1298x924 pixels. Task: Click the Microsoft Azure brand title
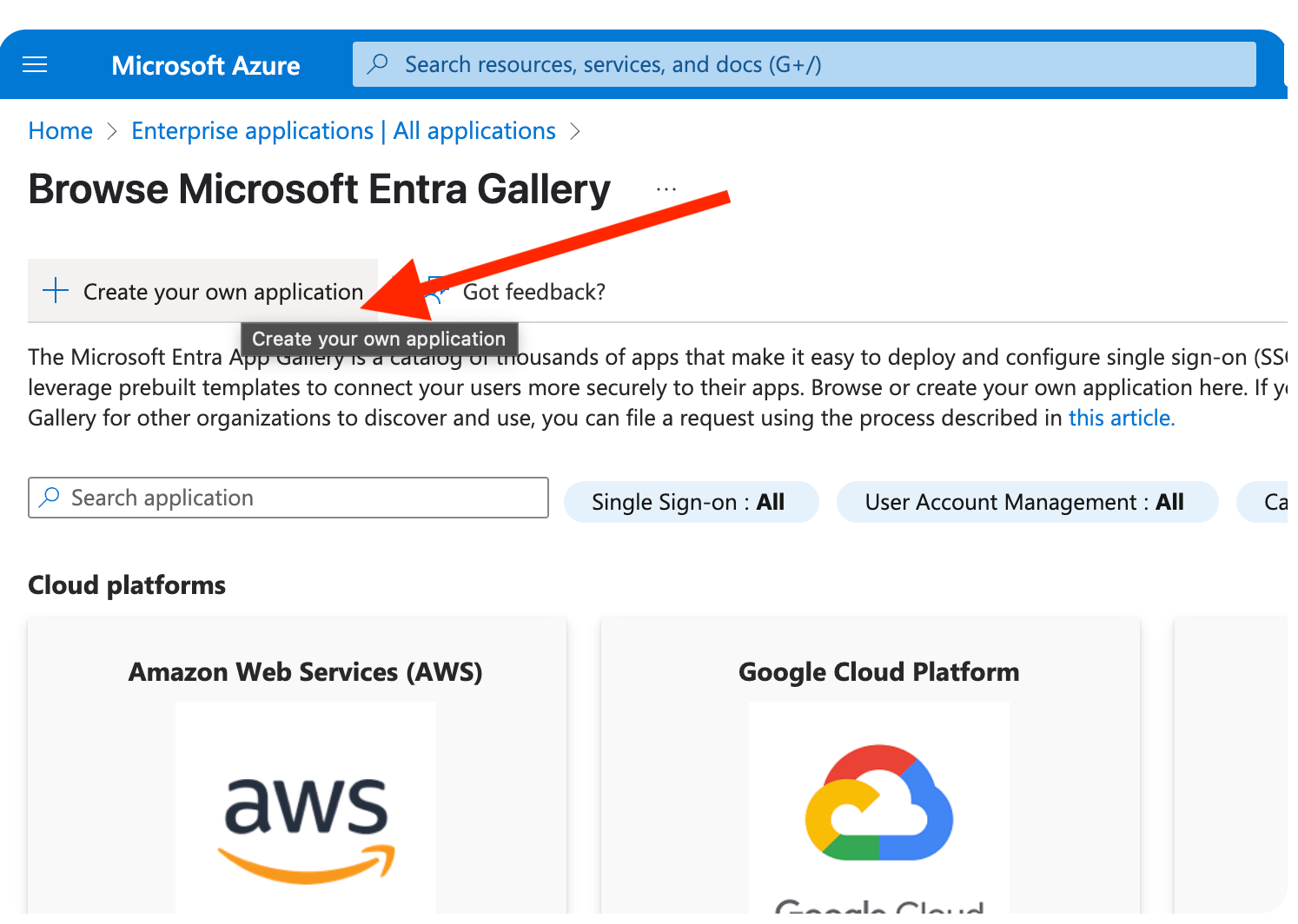[x=206, y=66]
